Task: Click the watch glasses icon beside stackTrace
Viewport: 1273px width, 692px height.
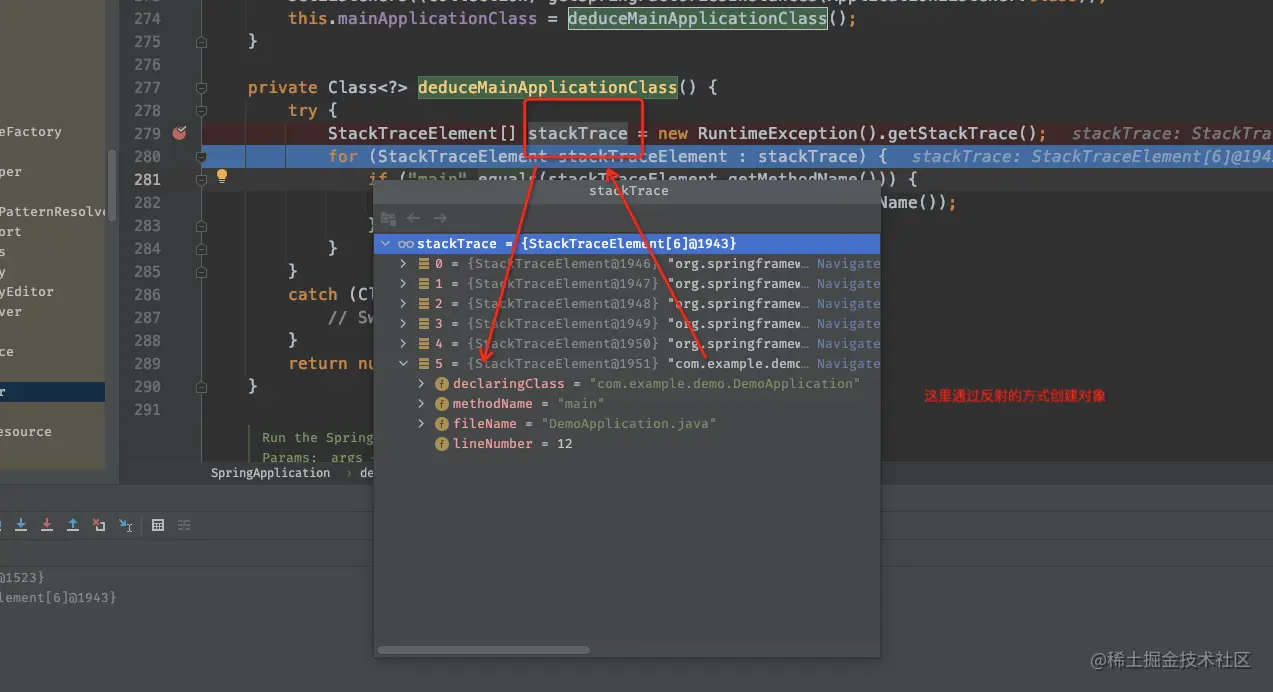Action: click(x=405, y=244)
